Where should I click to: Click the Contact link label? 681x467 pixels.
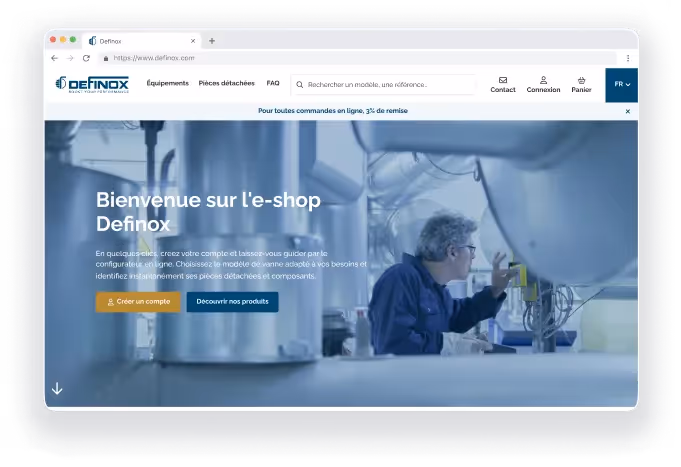(x=503, y=89)
